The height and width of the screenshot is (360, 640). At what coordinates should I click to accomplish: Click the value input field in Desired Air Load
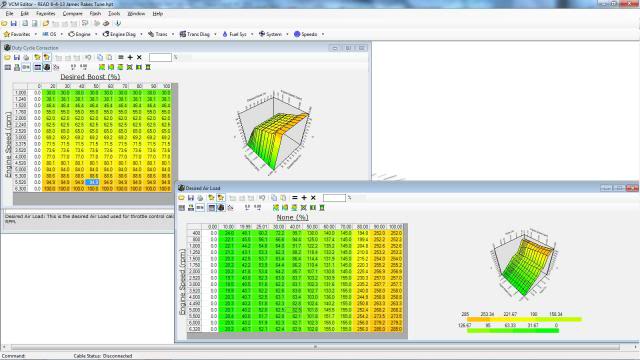334,198
